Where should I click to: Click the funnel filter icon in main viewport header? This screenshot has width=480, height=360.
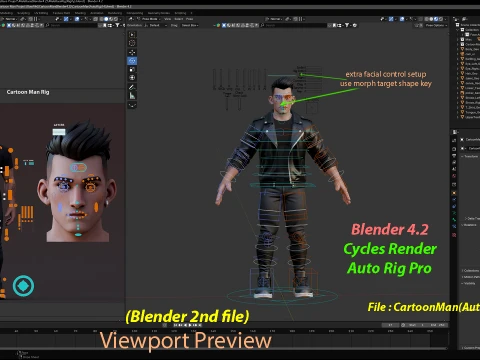coord(347,25)
